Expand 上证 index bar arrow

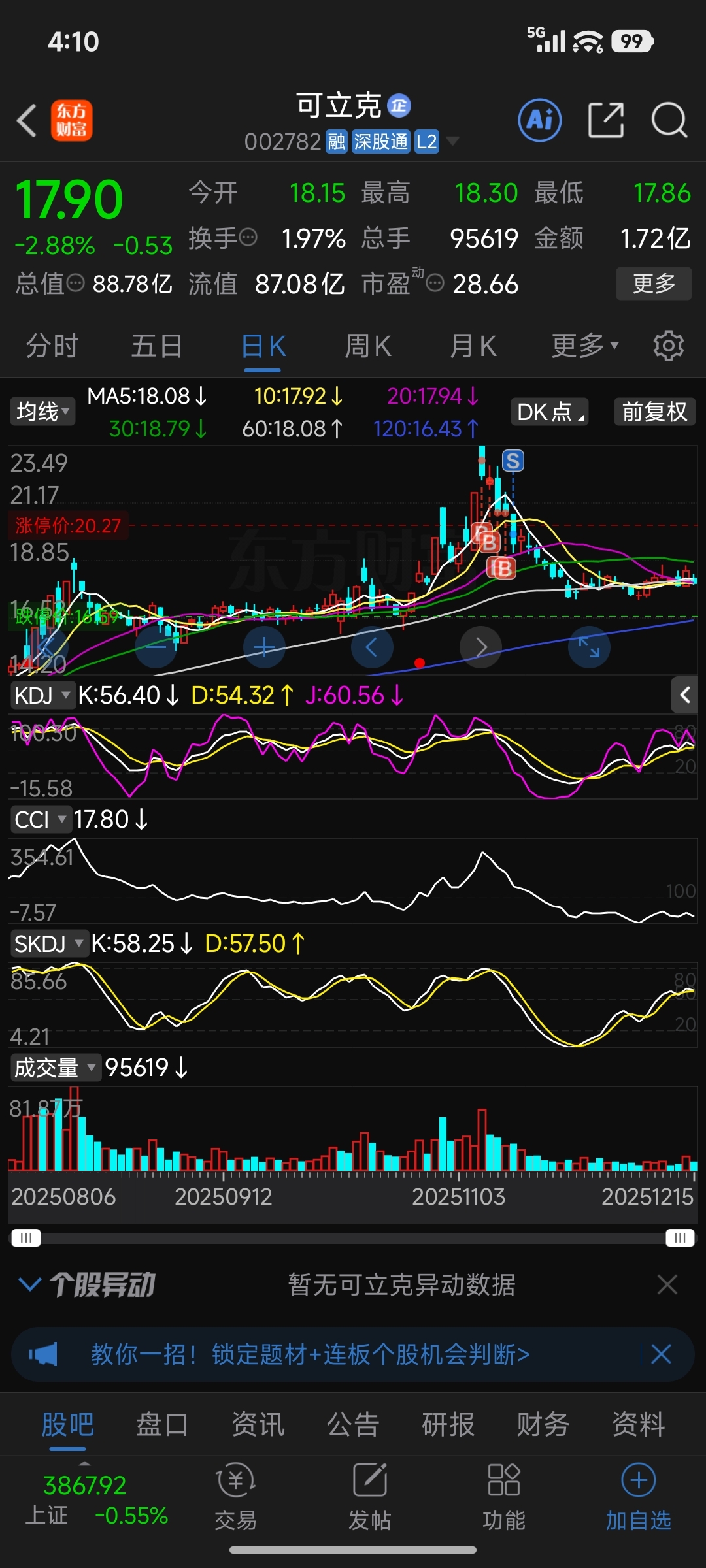84,1463
